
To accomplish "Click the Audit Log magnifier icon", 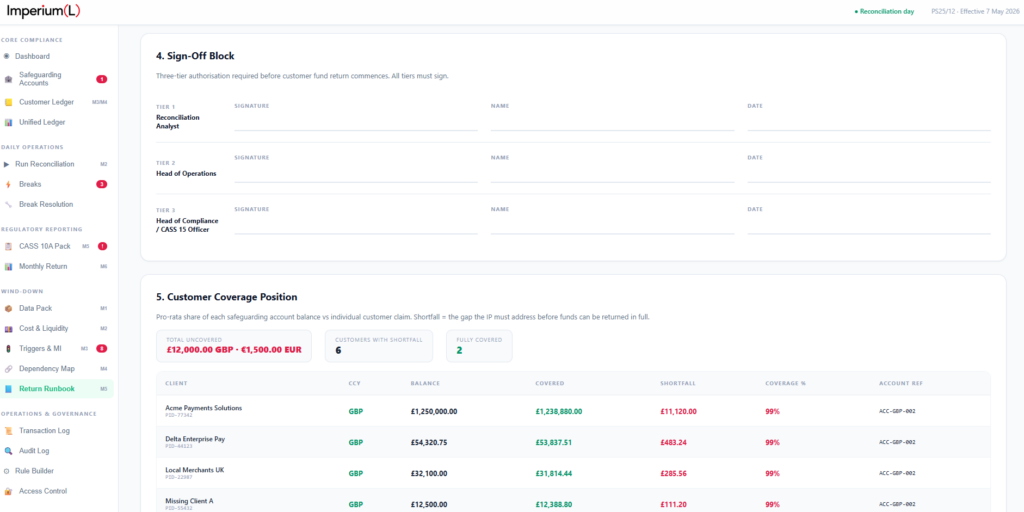I will pyautogui.click(x=8, y=451).
